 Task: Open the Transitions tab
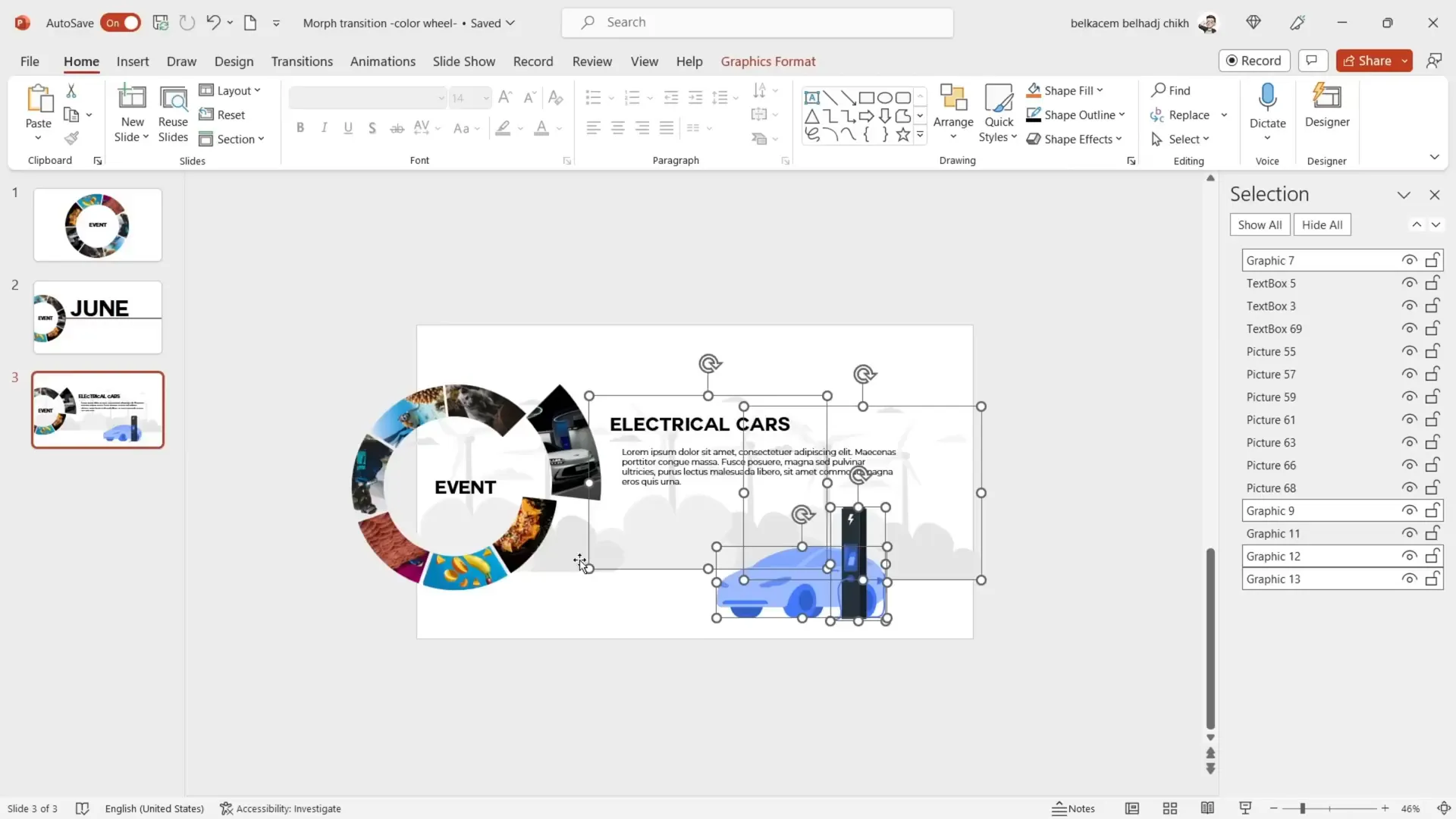pyautogui.click(x=302, y=61)
